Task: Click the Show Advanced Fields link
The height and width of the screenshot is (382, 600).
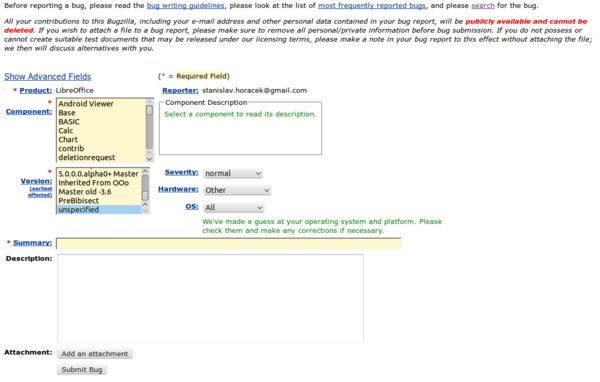Action: point(48,77)
